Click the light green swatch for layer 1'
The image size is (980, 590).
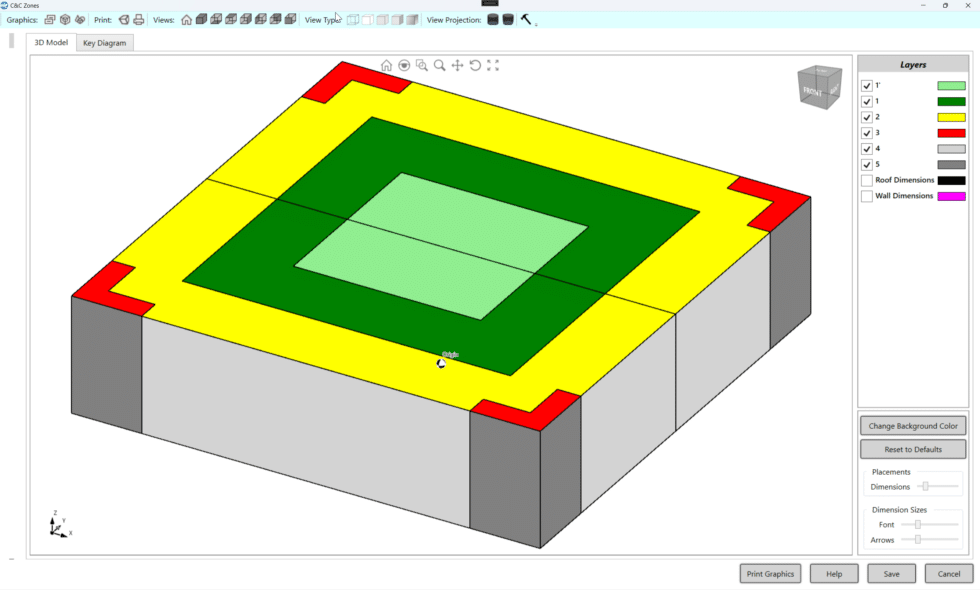(x=951, y=86)
